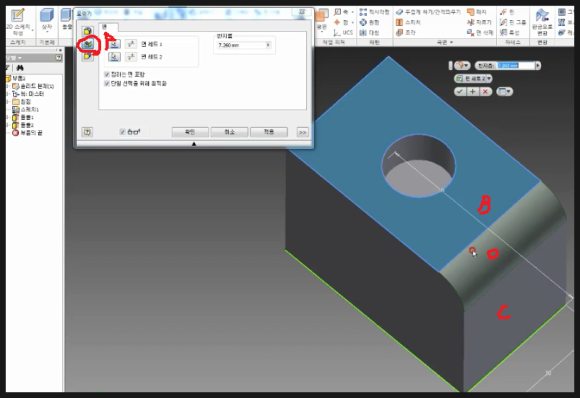Select the Delete Face tool
580x398 pixels.
[x=480, y=33]
